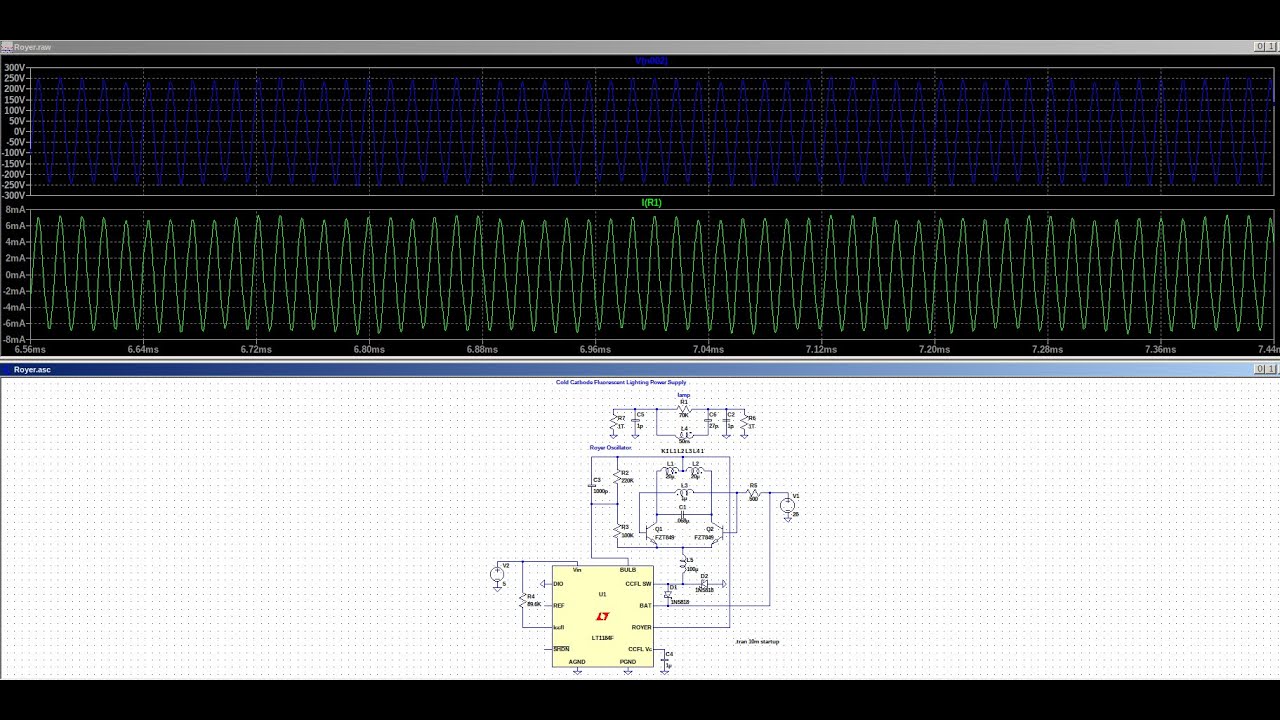Select inductor L5 100µ
Screen dimensions: 1280x720
683,564
